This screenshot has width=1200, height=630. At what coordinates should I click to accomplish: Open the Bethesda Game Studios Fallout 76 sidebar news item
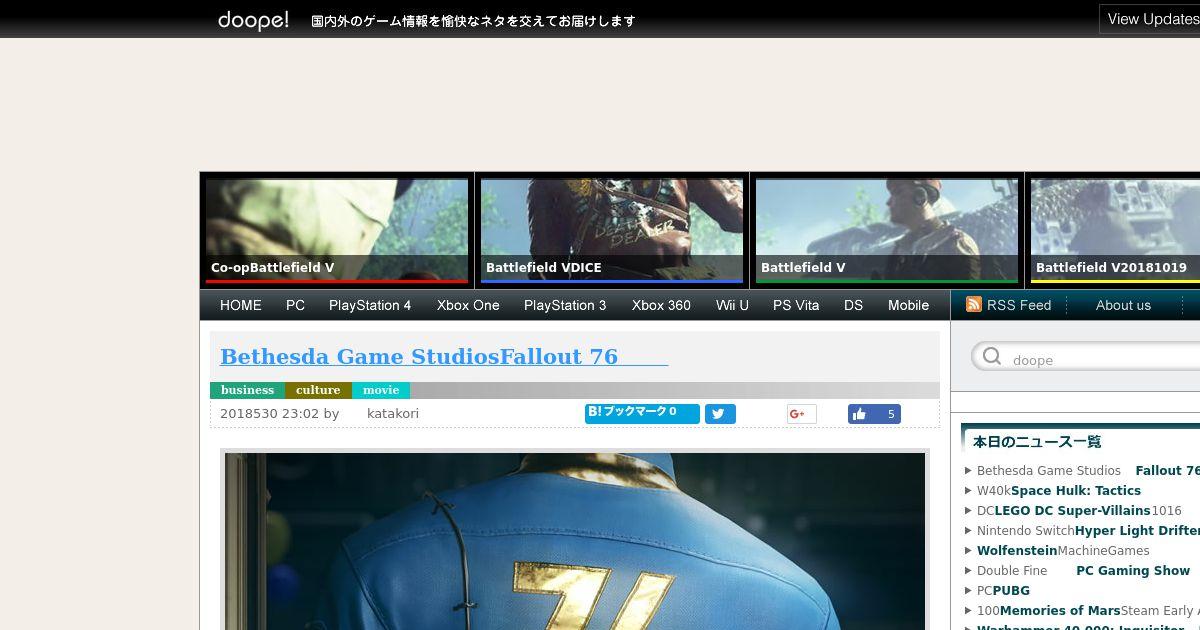coord(1088,470)
